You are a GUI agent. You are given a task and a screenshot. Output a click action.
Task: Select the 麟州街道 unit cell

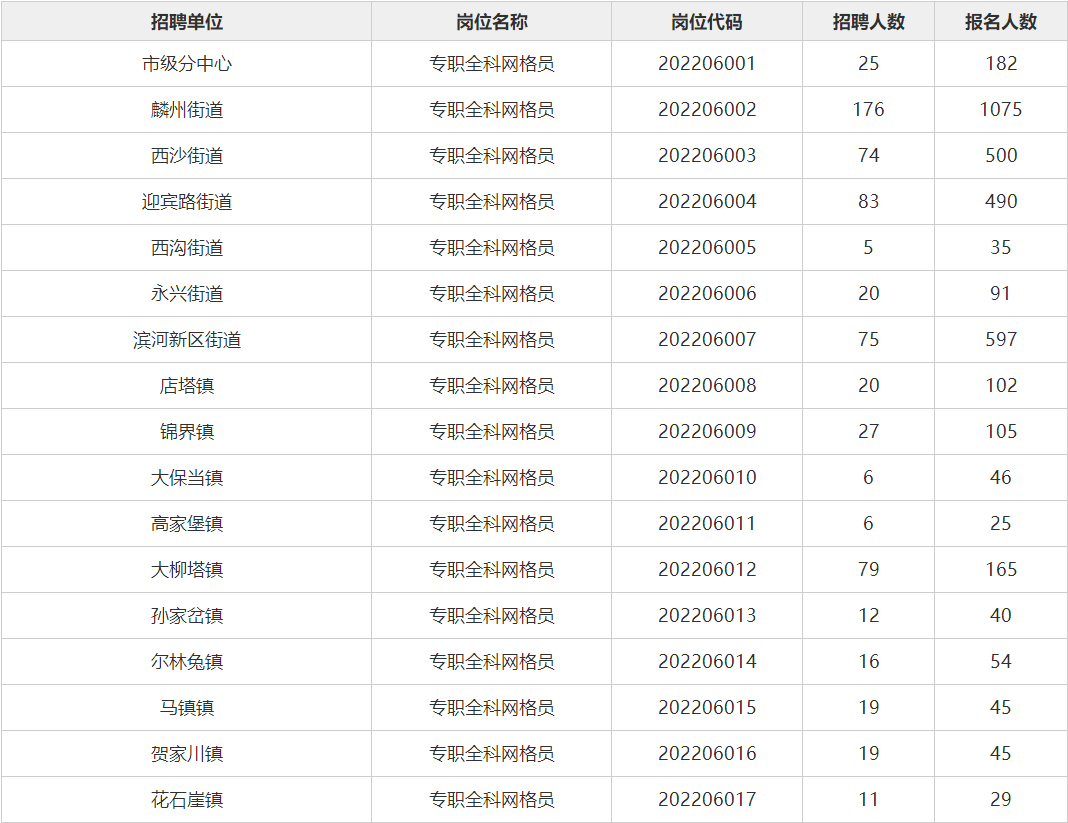click(x=187, y=110)
